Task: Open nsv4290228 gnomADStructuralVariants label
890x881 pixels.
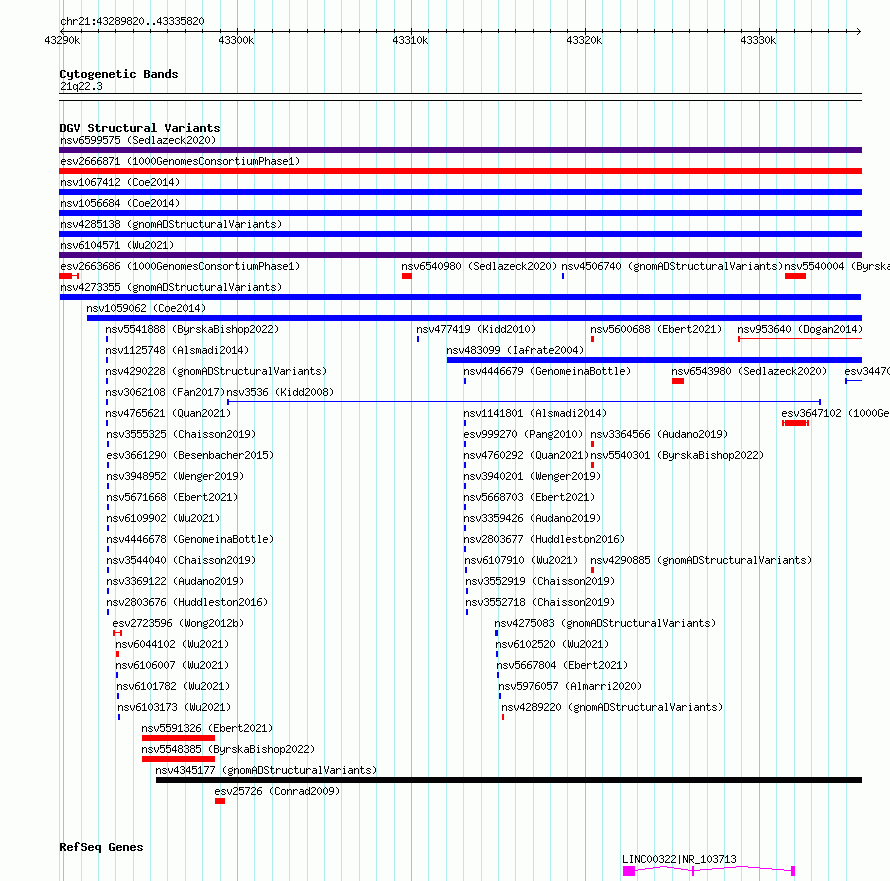Action: click(x=216, y=371)
